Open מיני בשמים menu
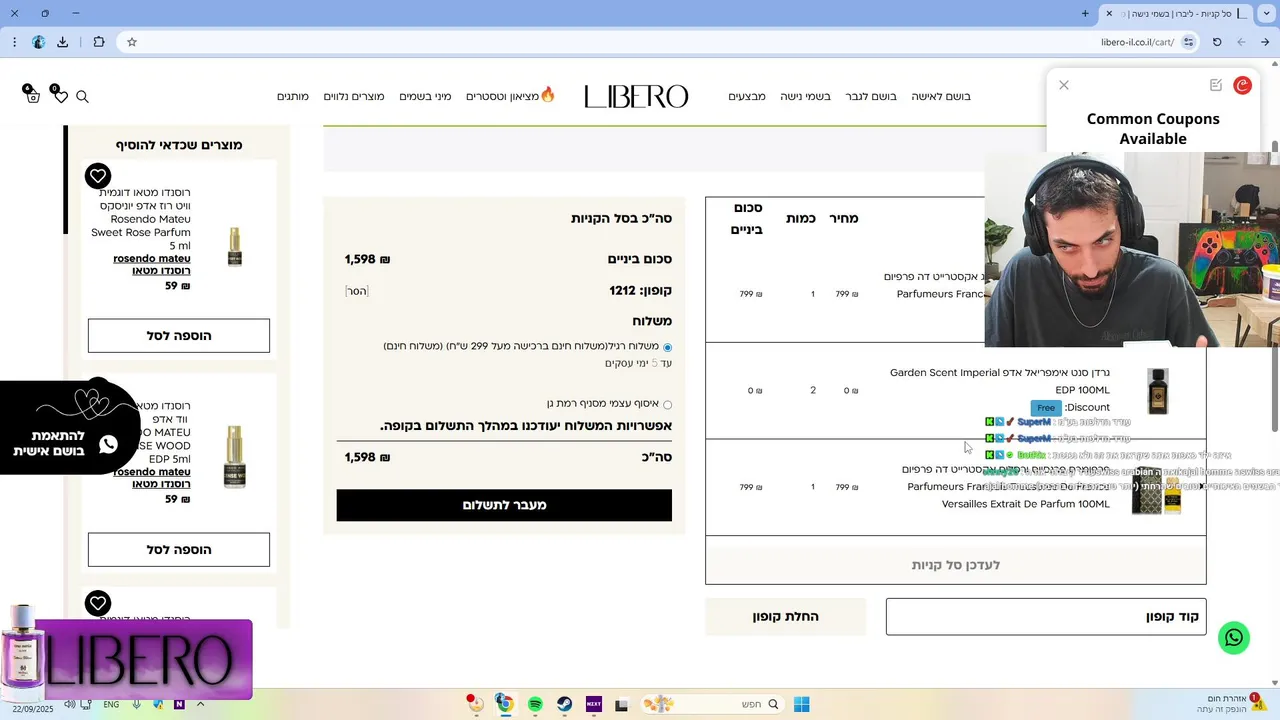 point(425,97)
